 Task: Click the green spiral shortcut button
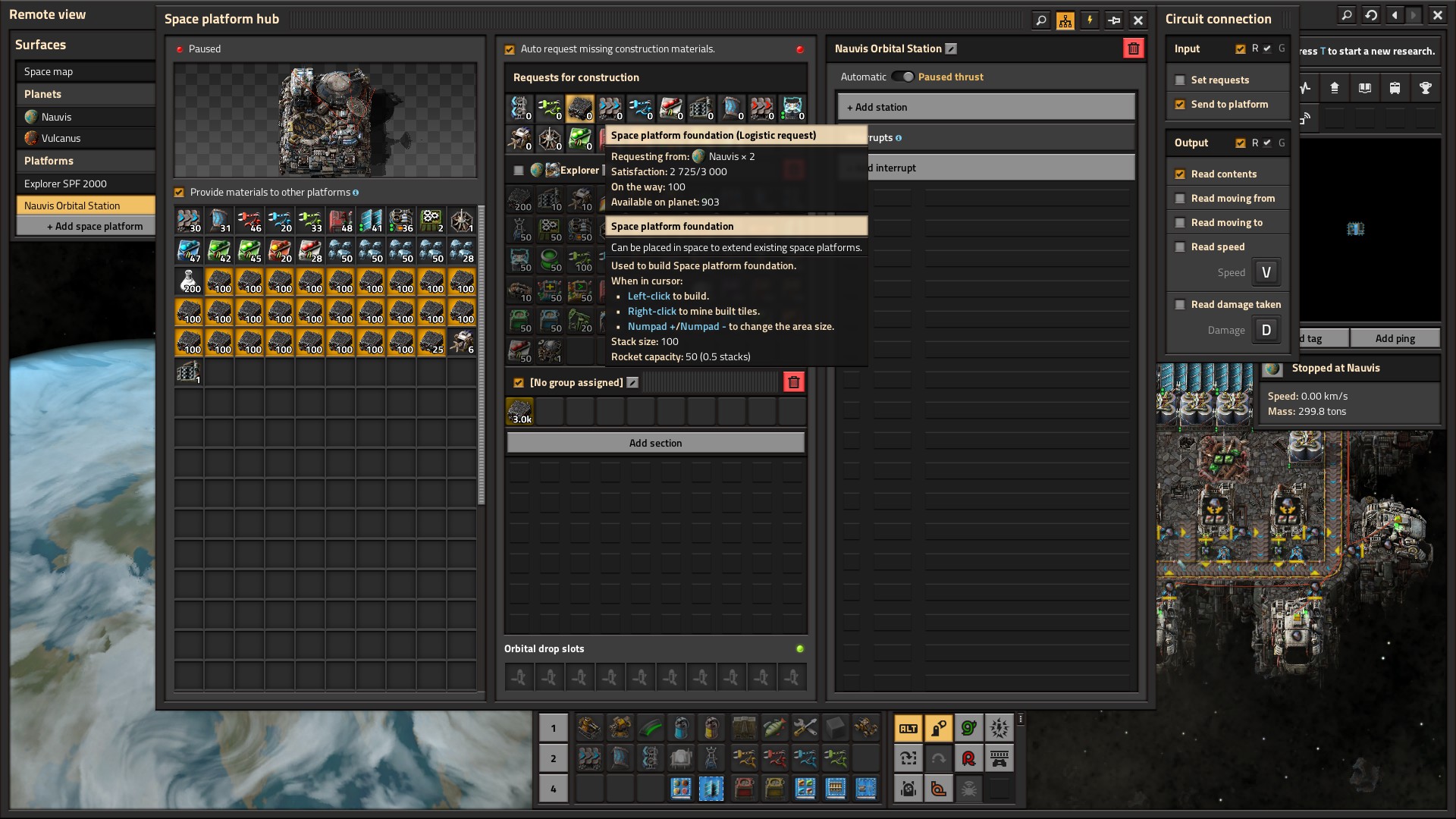coord(968,728)
